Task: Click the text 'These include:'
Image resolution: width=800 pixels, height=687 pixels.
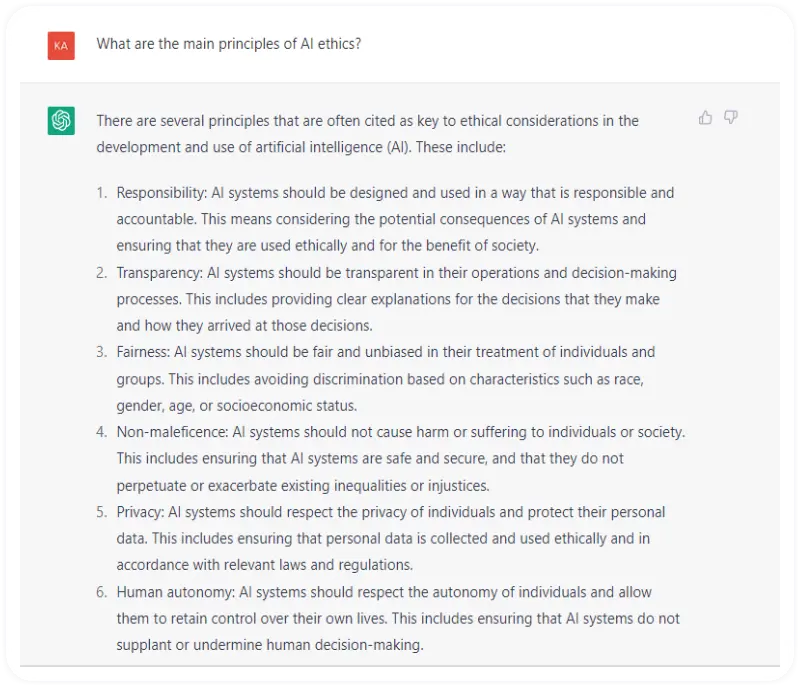Action: 461,147
